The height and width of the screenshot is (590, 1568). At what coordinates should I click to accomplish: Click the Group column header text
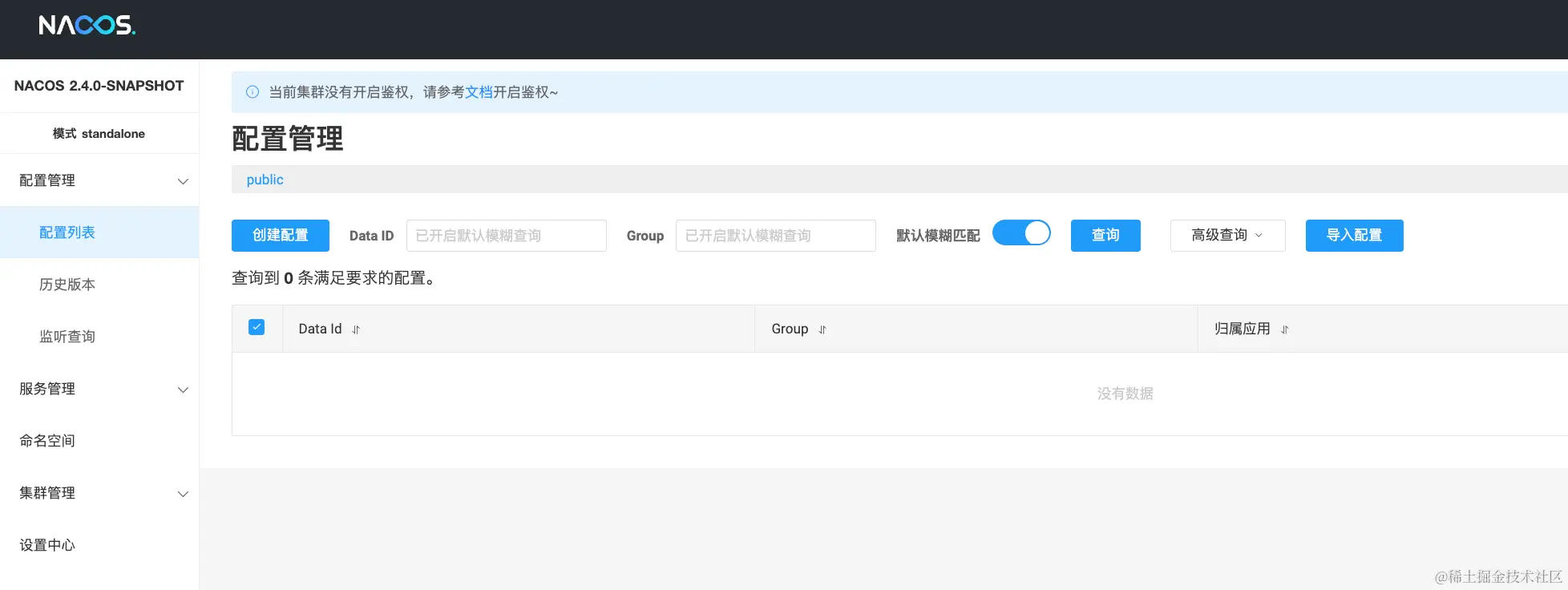tap(790, 329)
